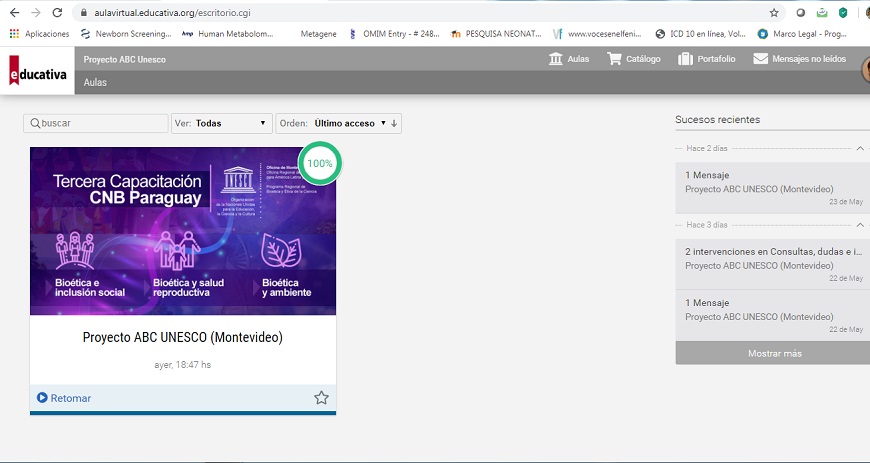
Task: Click the green shield extension icon
Action: [x=843, y=13]
